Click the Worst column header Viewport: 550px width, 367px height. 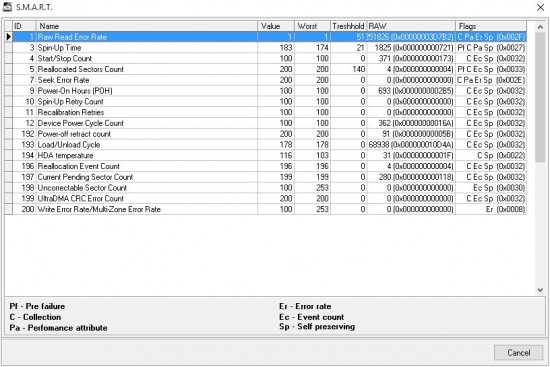click(x=313, y=26)
